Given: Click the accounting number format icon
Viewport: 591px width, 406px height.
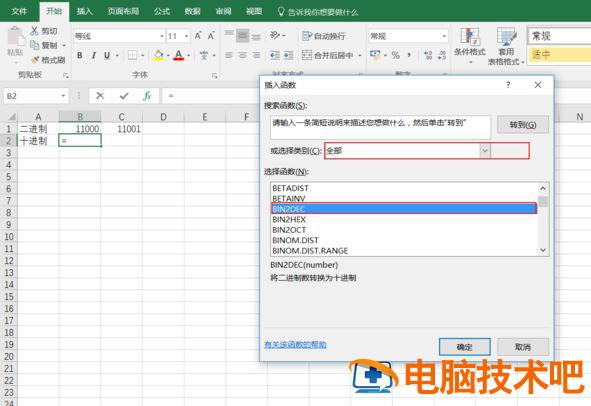Looking at the screenshot, I should pyautogui.click(x=375, y=55).
